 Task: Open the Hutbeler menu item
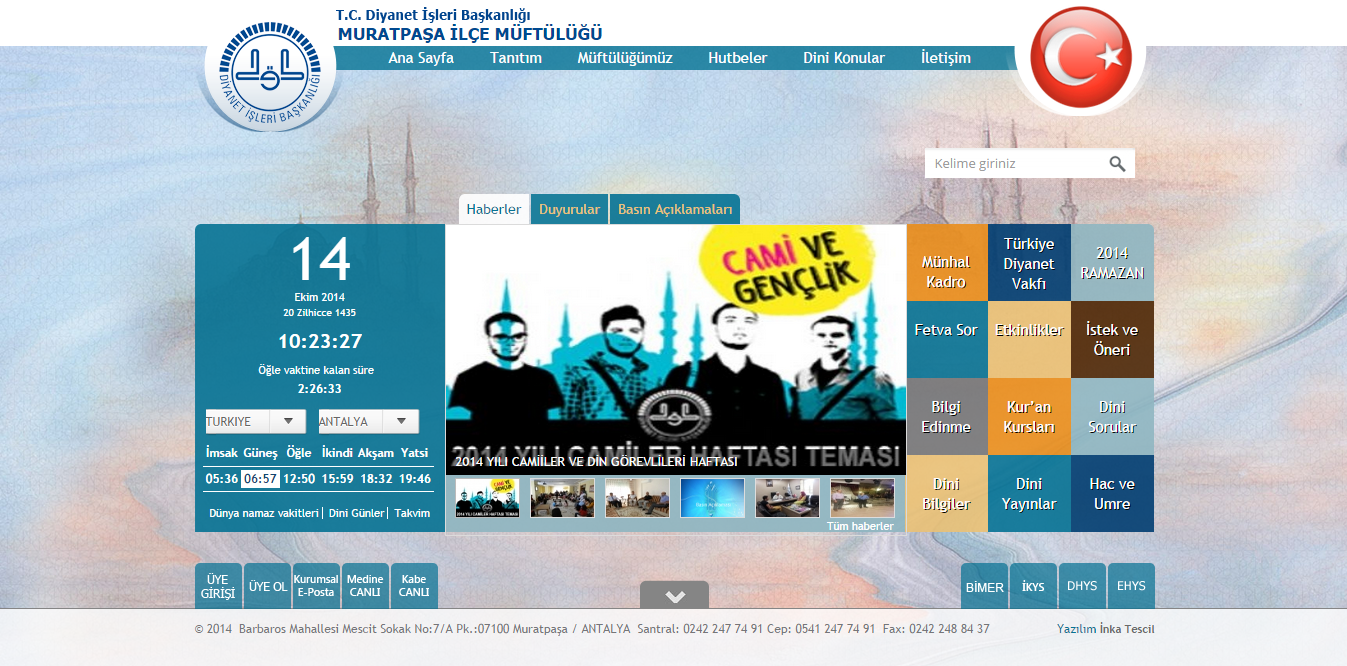[737, 58]
